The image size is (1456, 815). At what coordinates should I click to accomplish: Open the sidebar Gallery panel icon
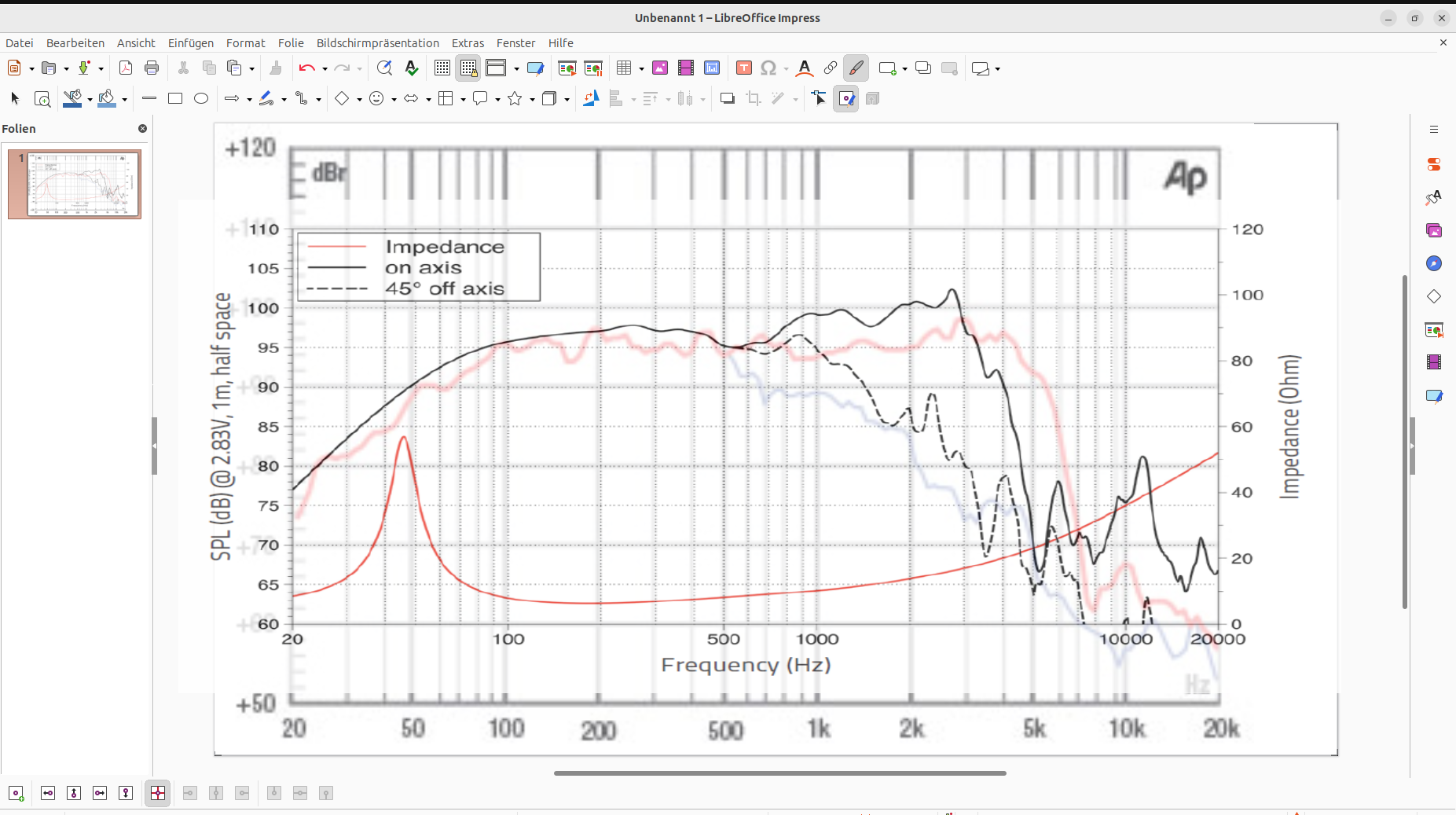click(1434, 230)
